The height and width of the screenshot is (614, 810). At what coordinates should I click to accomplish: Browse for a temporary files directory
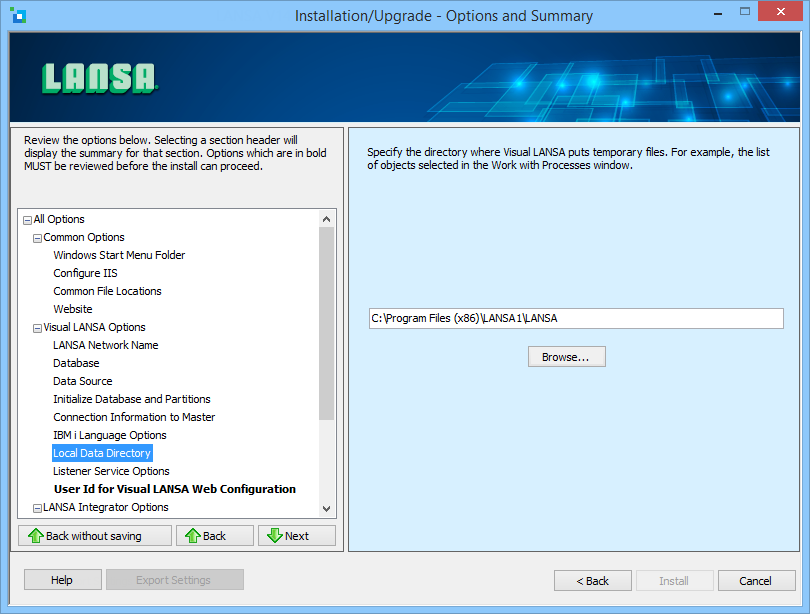tap(566, 357)
